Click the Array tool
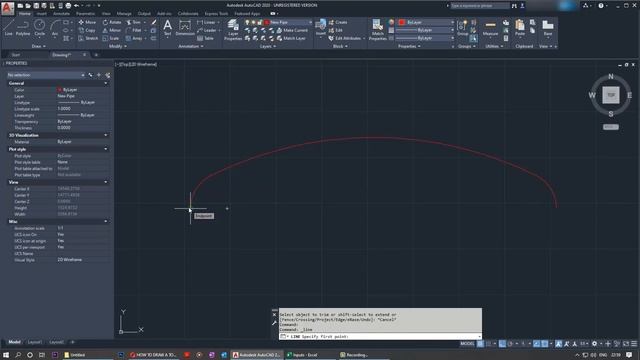The image size is (640, 360). [x=134, y=38]
